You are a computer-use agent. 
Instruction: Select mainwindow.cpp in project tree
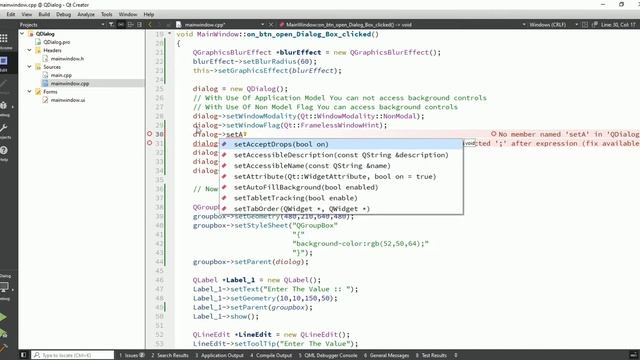click(70, 83)
